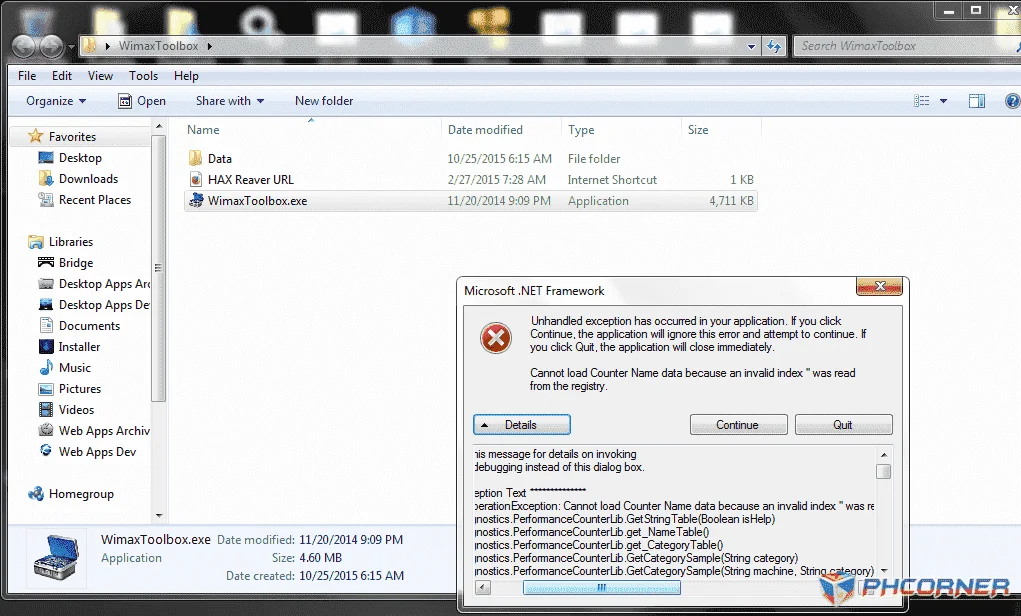Open the address bar history dropdown
The image size is (1021, 616).
(751, 46)
